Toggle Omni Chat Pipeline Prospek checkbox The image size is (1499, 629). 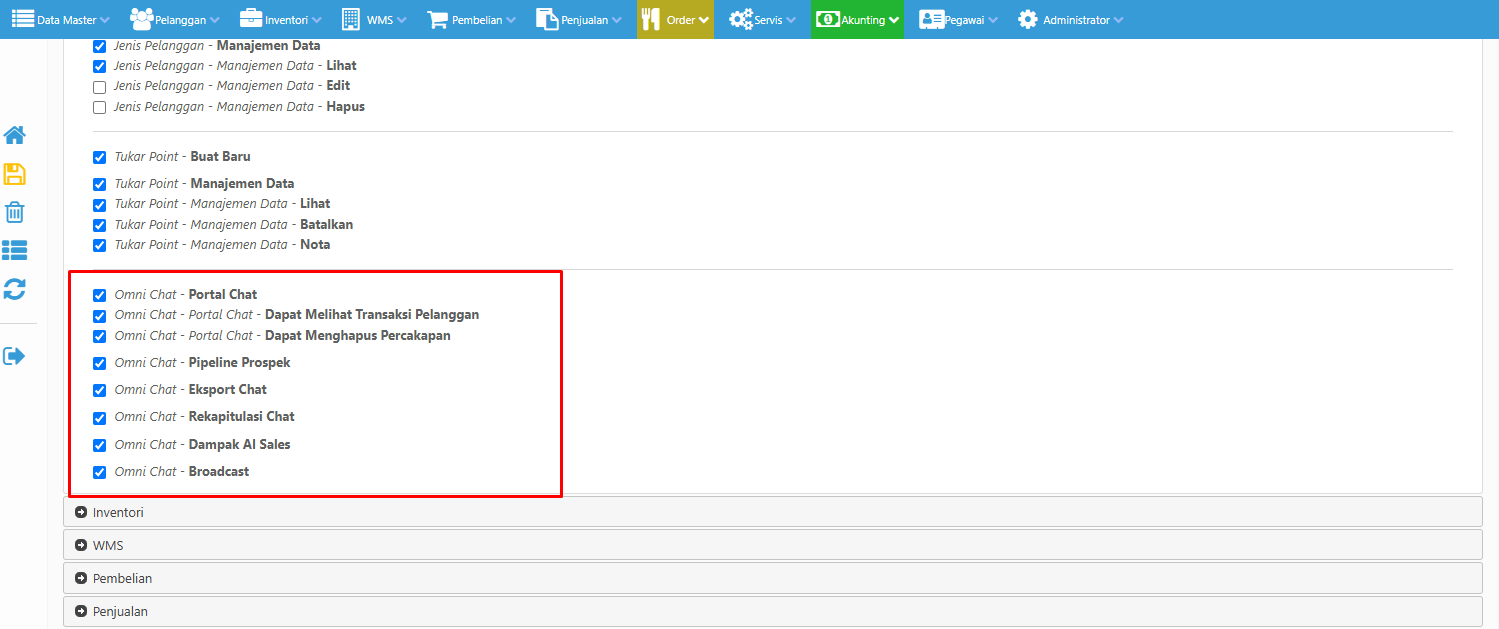(x=99, y=363)
